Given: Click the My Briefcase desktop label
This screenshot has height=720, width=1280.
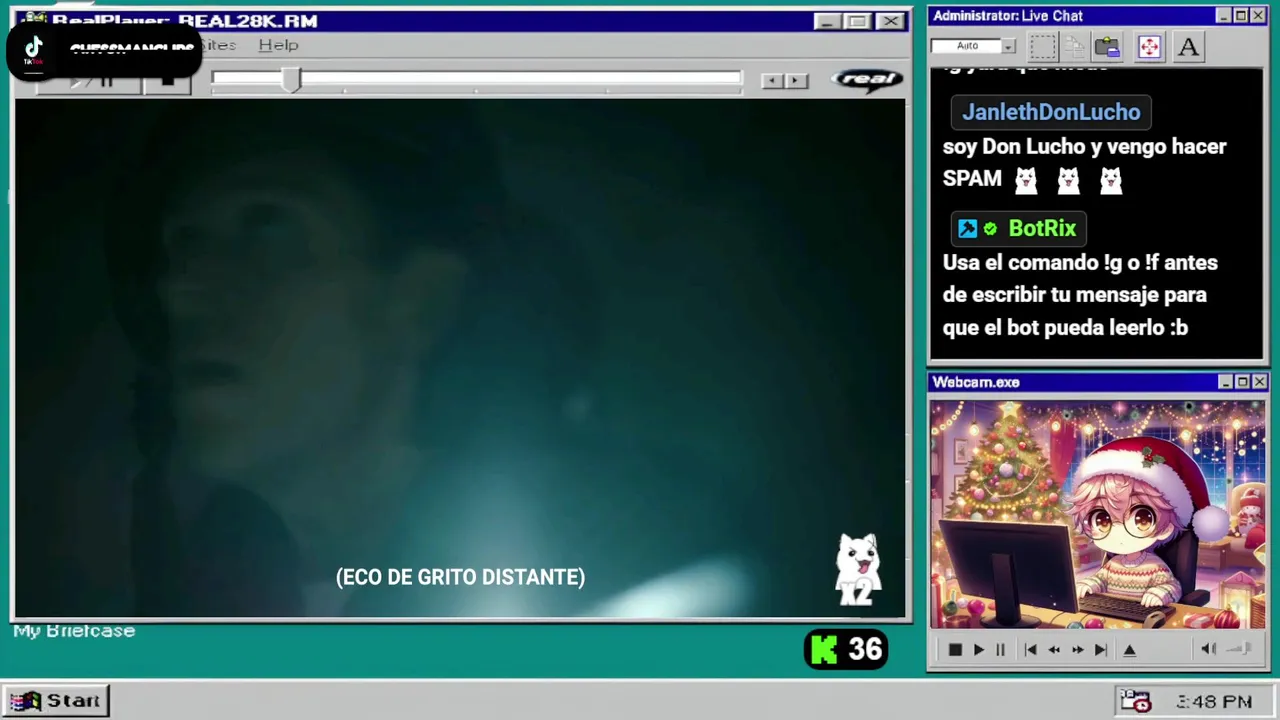Looking at the screenshot, I should (x=74, y=631).
